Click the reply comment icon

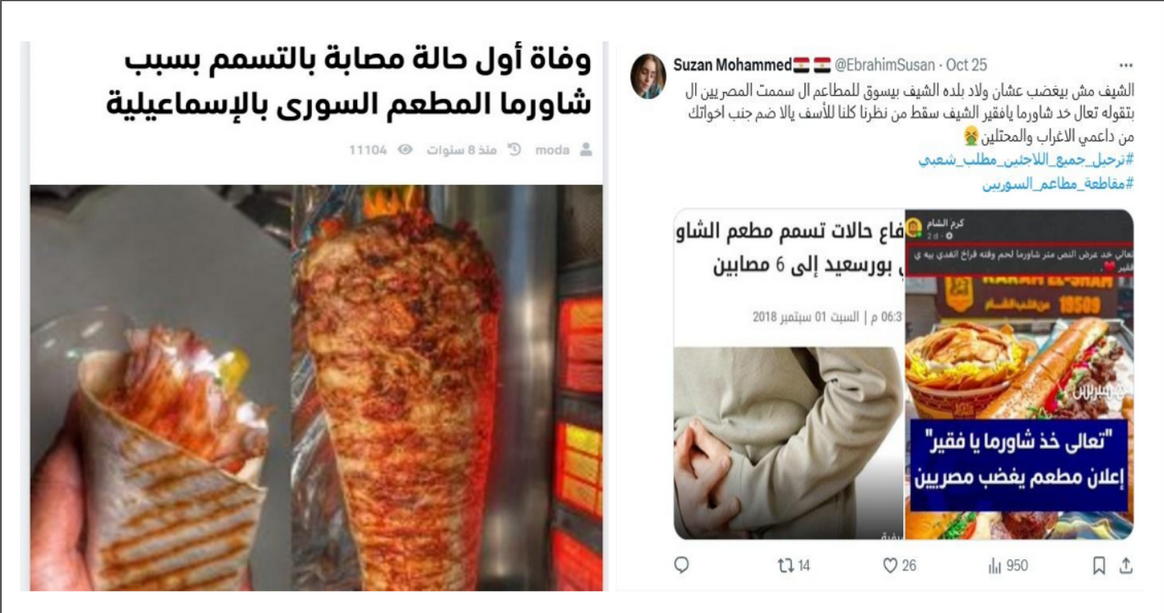pos(681,566)
